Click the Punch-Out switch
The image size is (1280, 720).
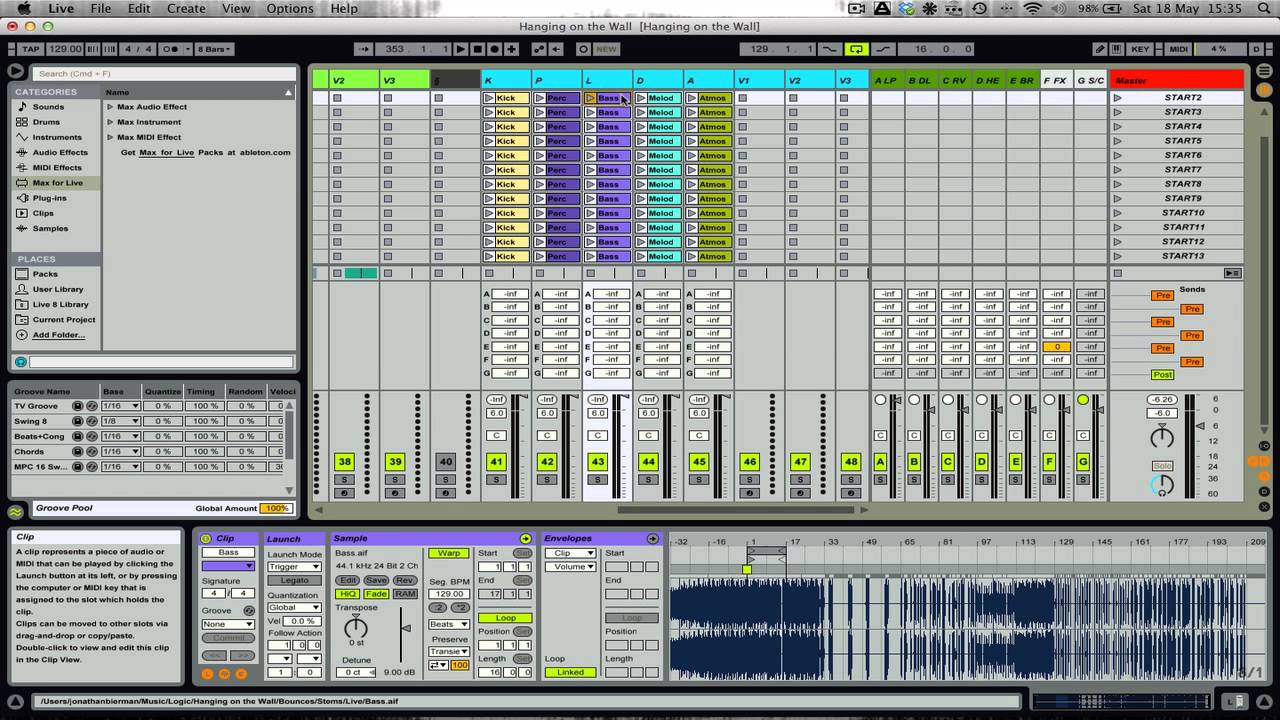click(x=882, y=49)
